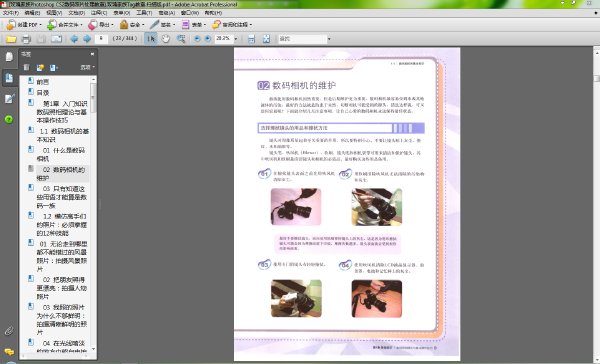Open the 注释(C) menu
This screenshot has height=364, width=600.
(x=99, y=13)
